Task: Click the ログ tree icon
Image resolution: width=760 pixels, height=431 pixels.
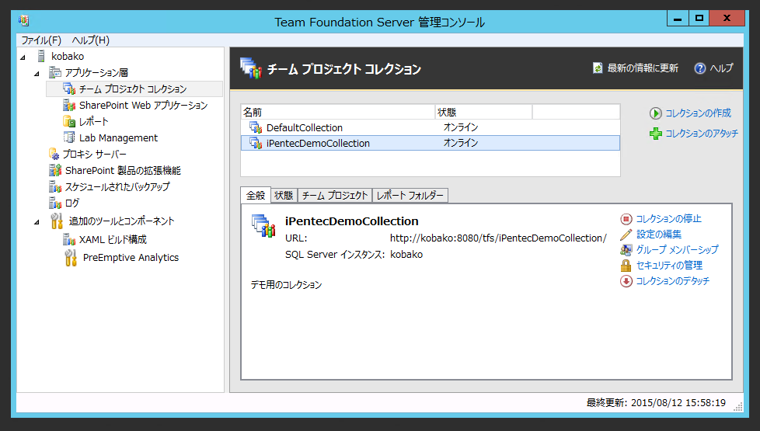Action: click(x=55, y=203)
